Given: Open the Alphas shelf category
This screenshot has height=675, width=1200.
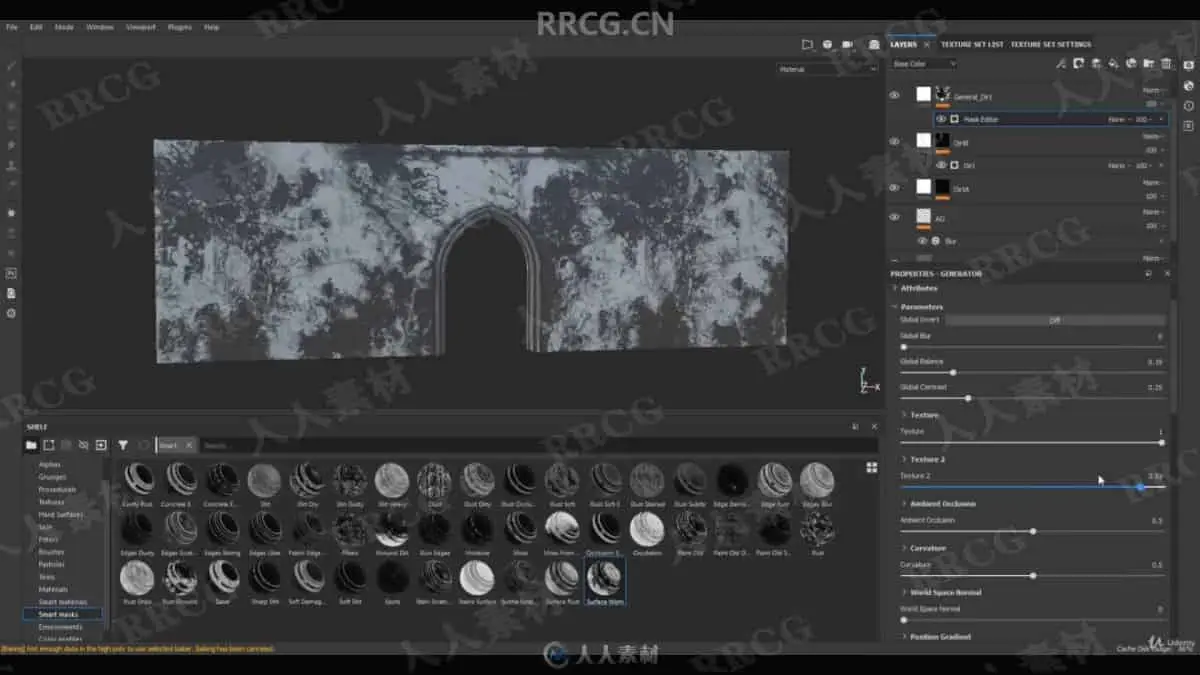Looking at the screenshot, I should (49, 464).
